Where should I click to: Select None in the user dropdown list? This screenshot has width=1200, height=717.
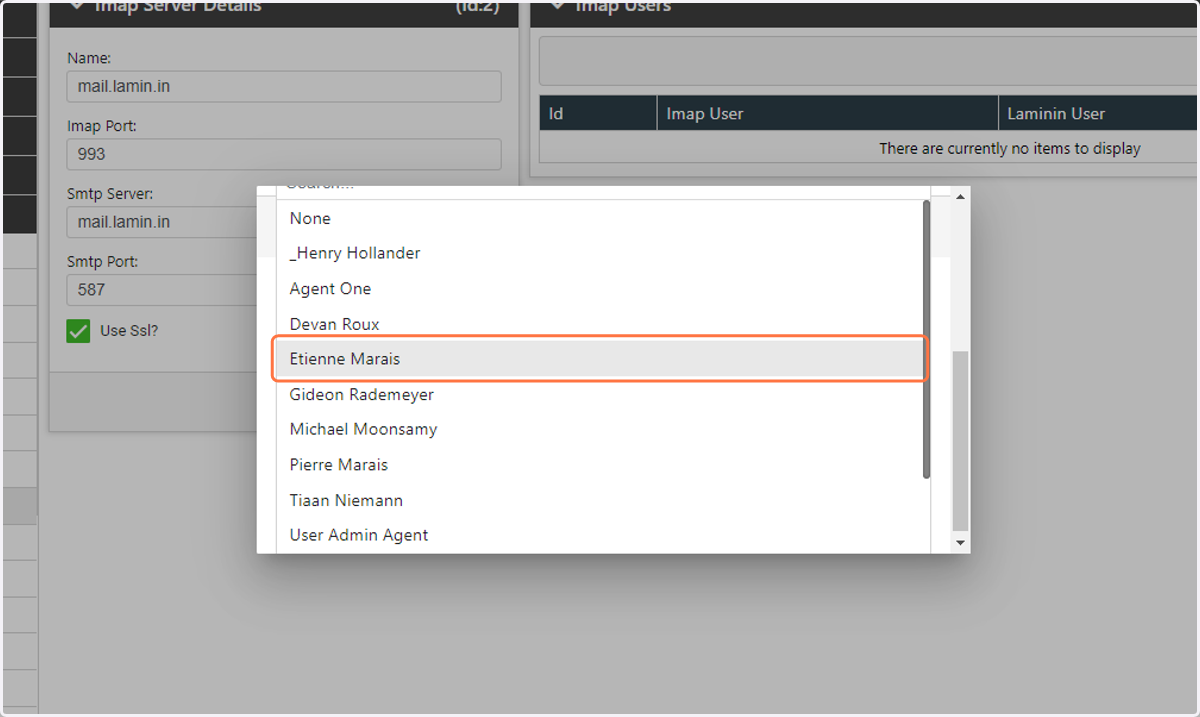[600, 218]
